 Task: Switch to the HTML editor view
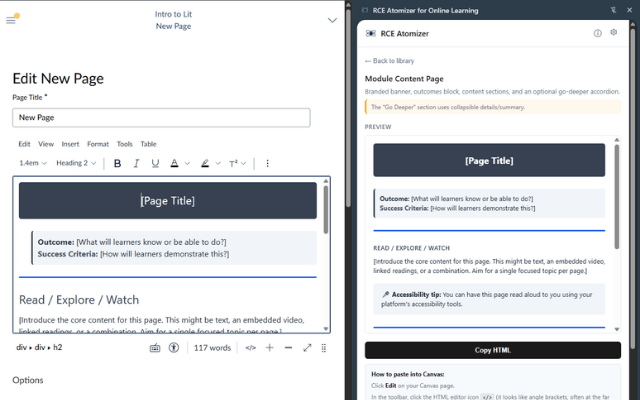click(251, 348)
